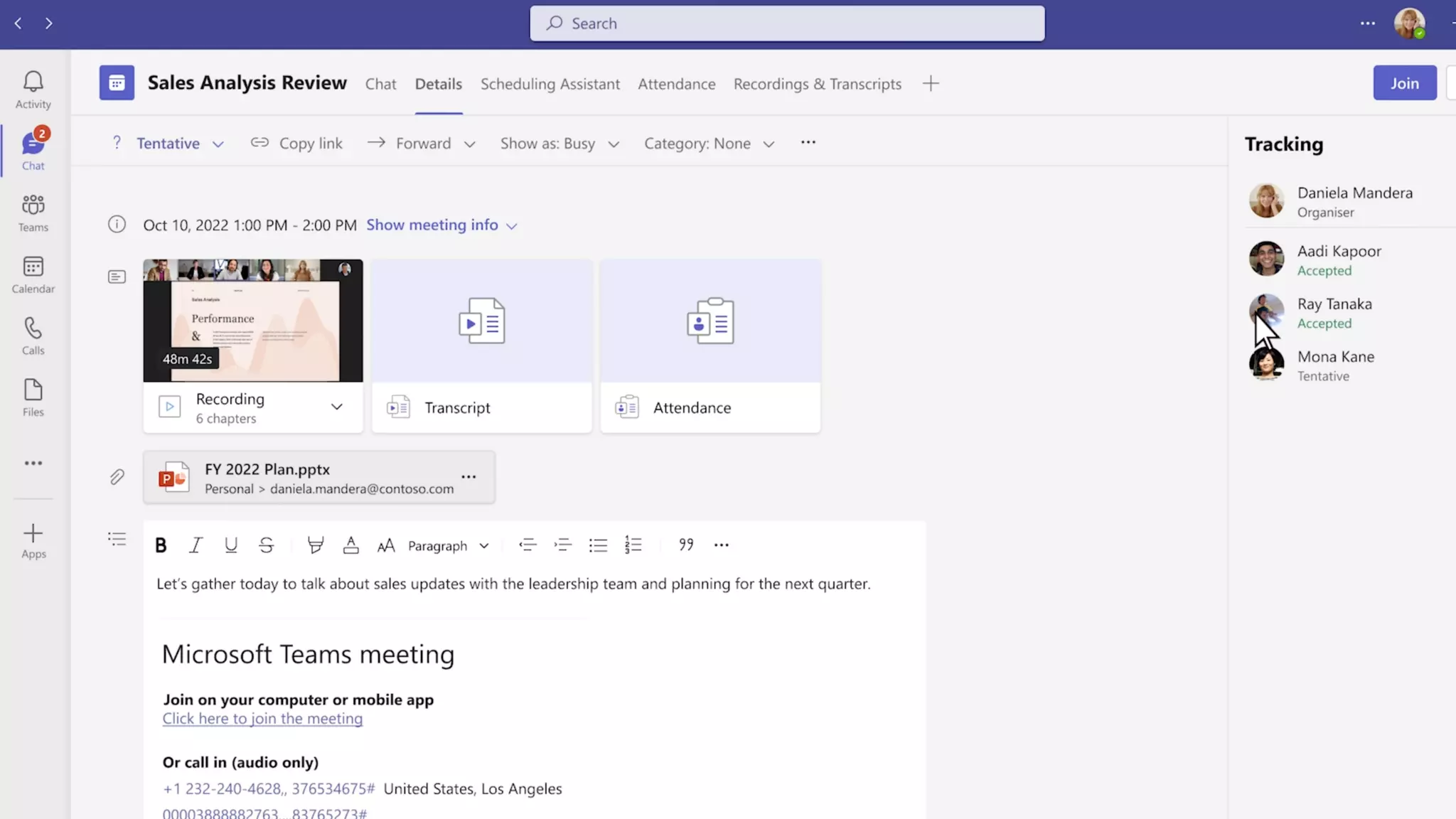Add a new tab with plus icon
The width and height of the screenshot is (1456, 819).
tap(931, 84)
